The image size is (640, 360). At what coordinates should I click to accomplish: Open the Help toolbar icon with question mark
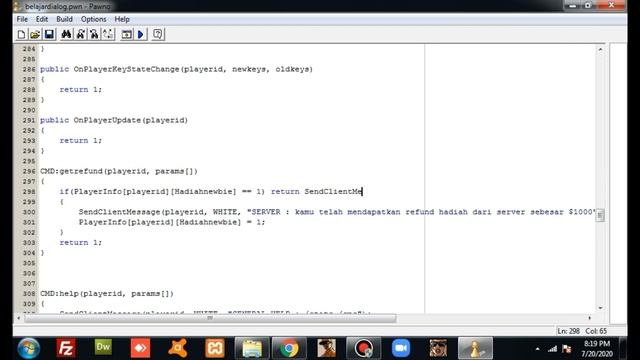158,35
